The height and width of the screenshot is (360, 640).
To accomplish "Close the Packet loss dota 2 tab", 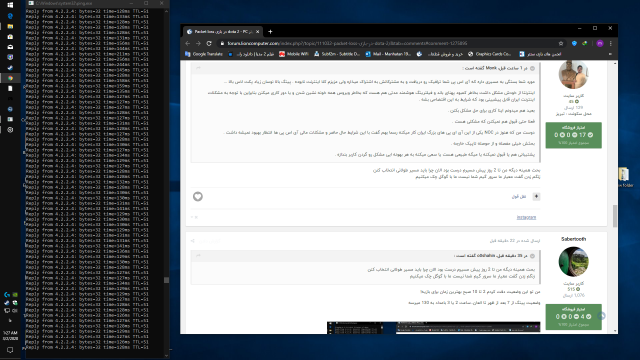I will pyautogui.click(x=258, y=31).
